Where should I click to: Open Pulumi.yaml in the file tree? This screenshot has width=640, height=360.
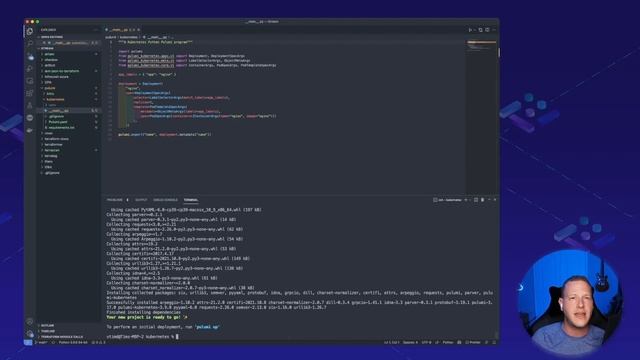(58, 122)
